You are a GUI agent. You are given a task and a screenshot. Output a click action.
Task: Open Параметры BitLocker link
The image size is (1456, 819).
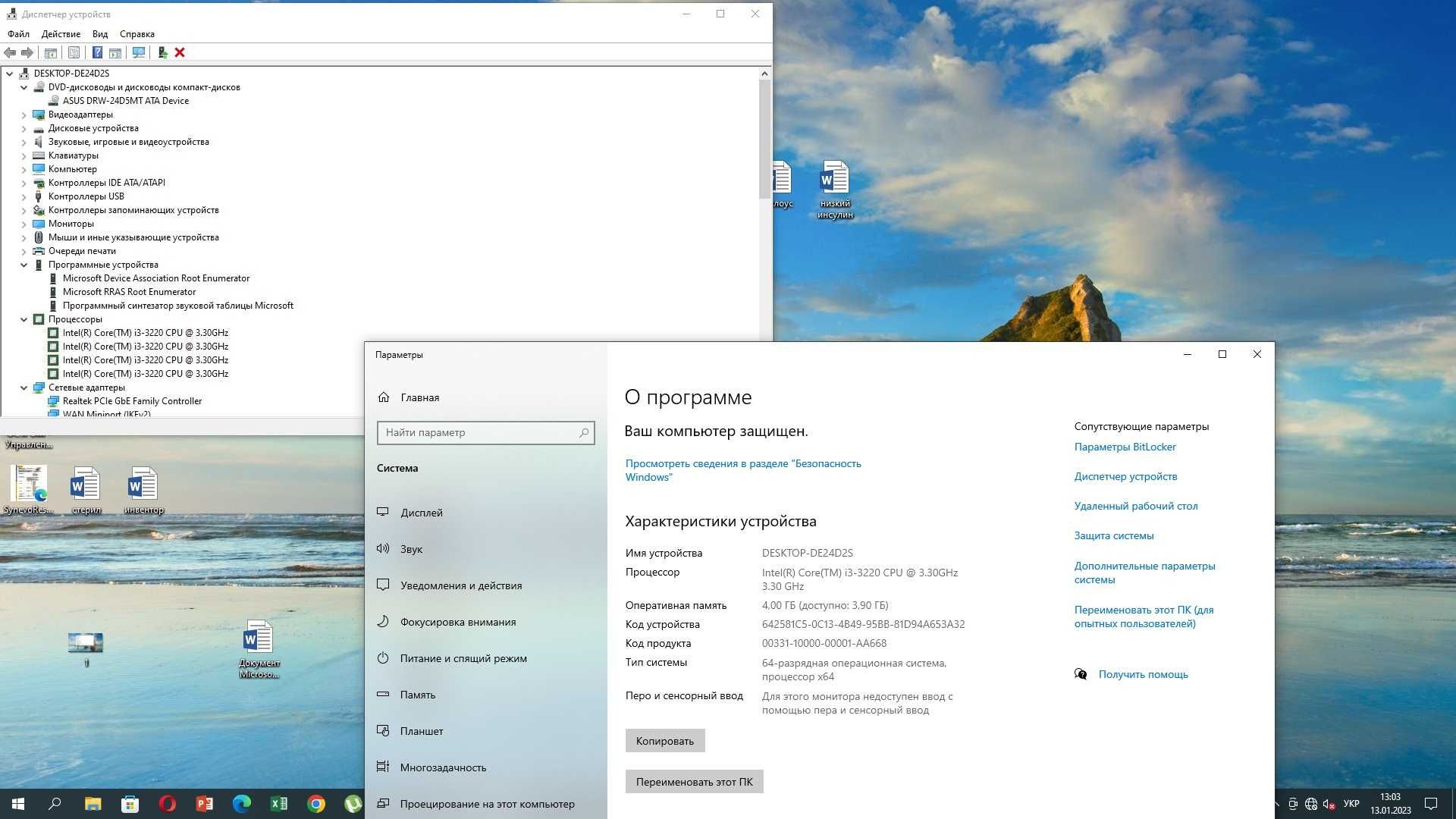1125,447
